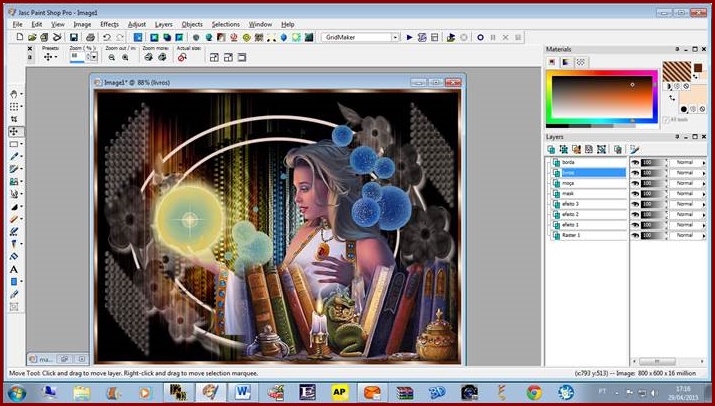
Task: Click the zoom in magnifier icon
Action: pyautogui.click(x=125, y=57)
